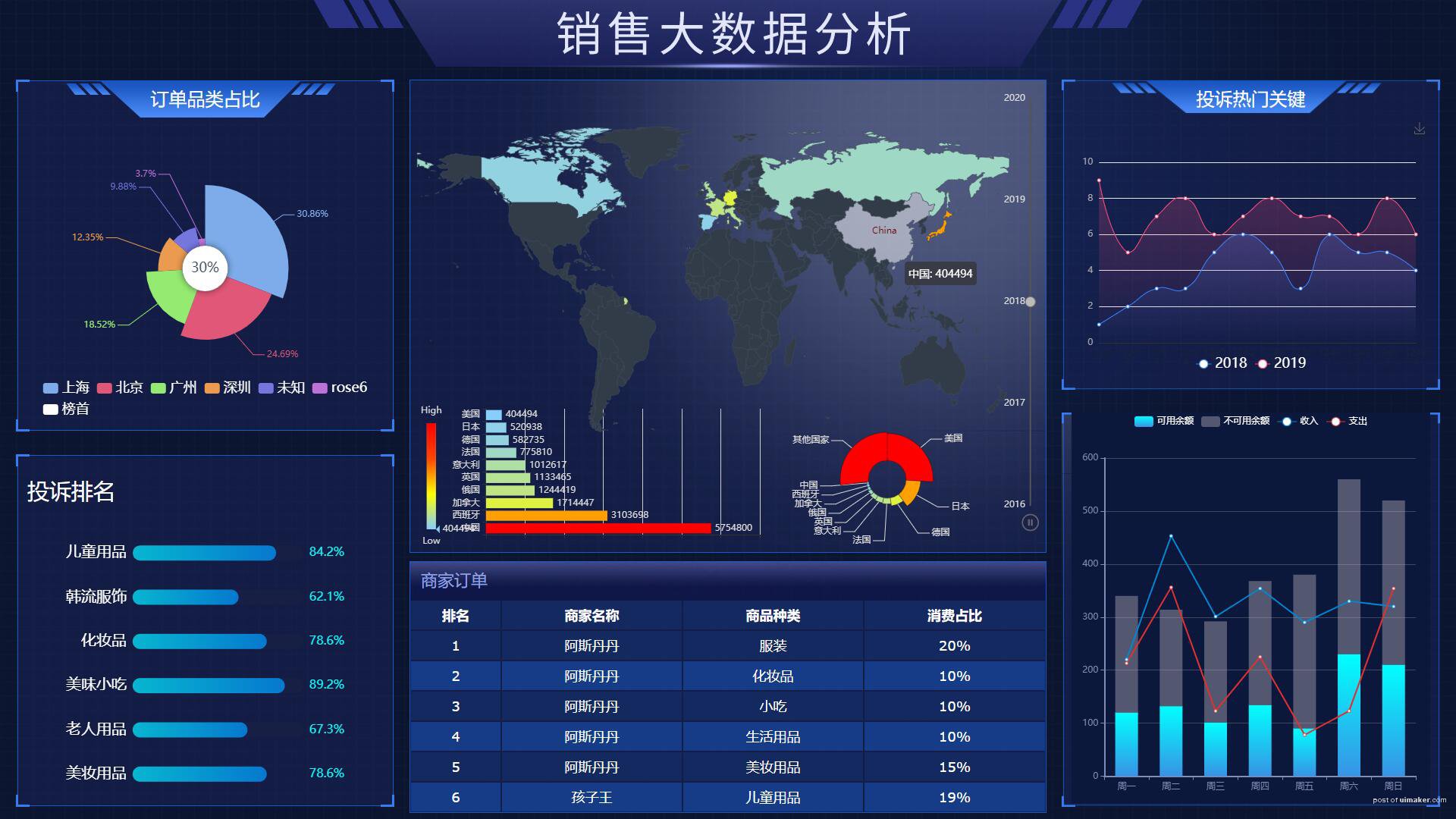Toggle the 榜首 legend item
Image resolution: width=1456 pixels, height=819 pixels.
coord(67,409)
